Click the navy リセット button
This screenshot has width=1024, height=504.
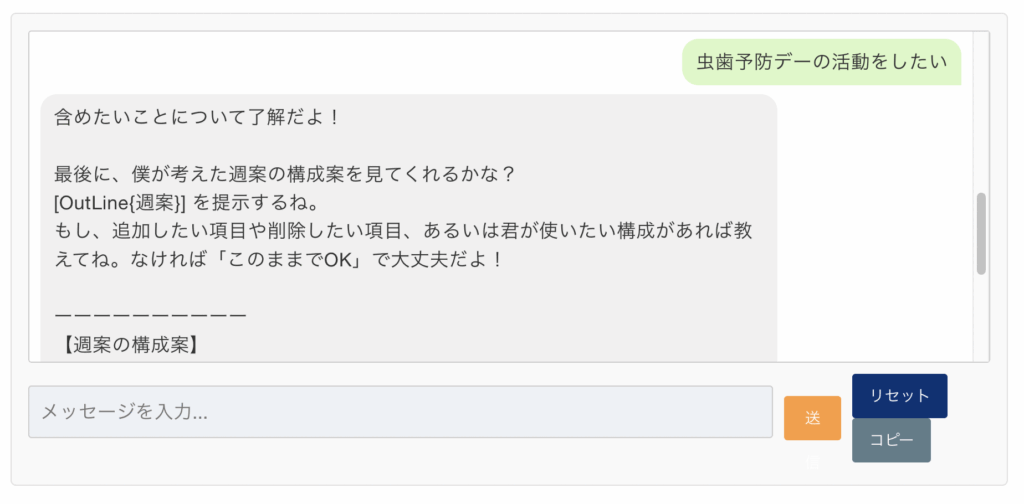[899, 396]
